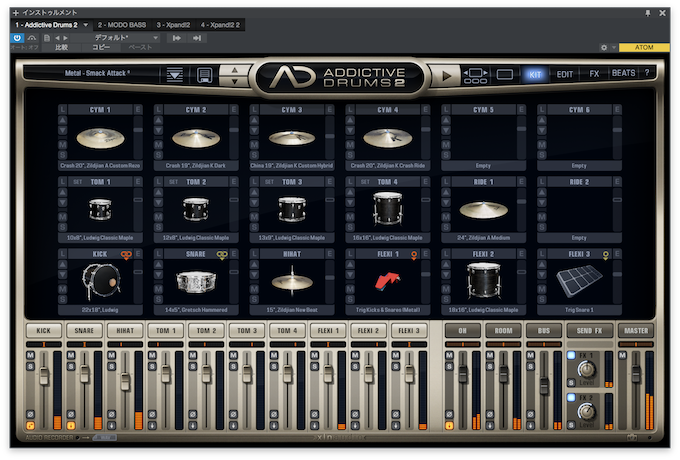Click the yellow ATOM controller button
Screen dimensions: 680x460
pos(644,47)
